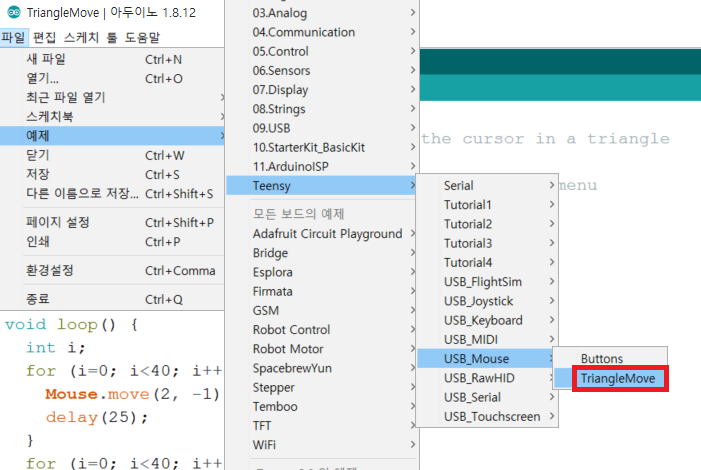
Task: Click the Arduino logo icon in the title bar
Action: tap(14, 12)
